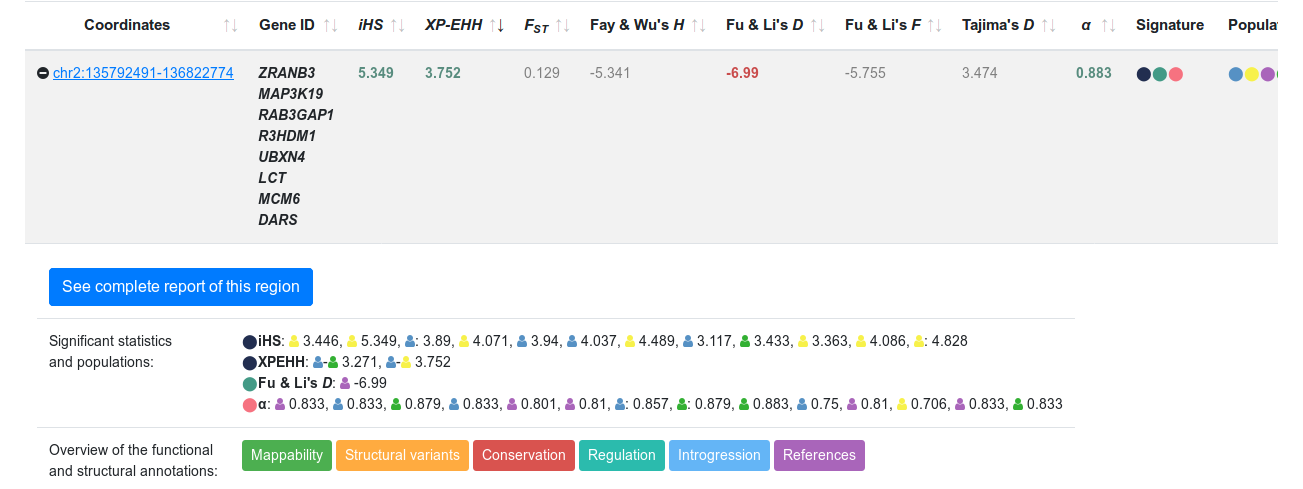The height and width of the screenshot is (489, 1303).
Task: Sort table by XP-EHH column arrows
Action: click(x=496, y=25)
